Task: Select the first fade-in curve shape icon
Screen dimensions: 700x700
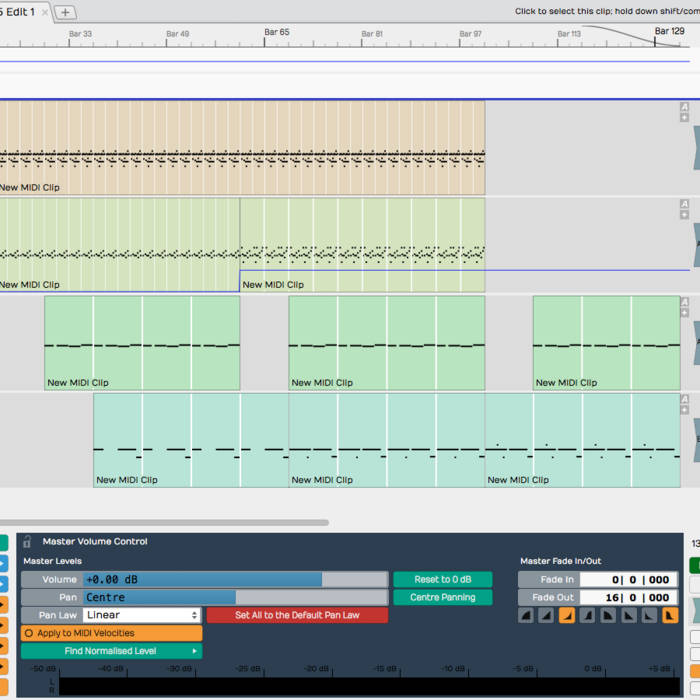Action: coord(526,616)
